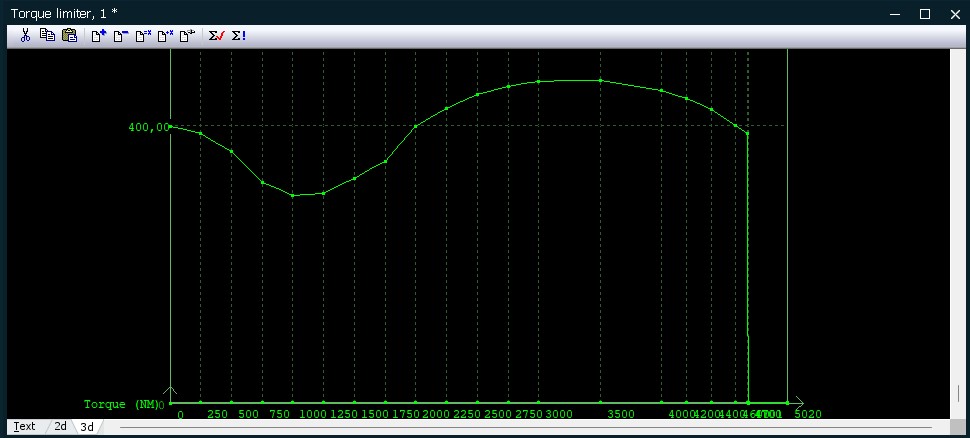Click the horizontal scrollbar track at the bottom
This screenshot has width=970, height=438.
pos(526,427)
